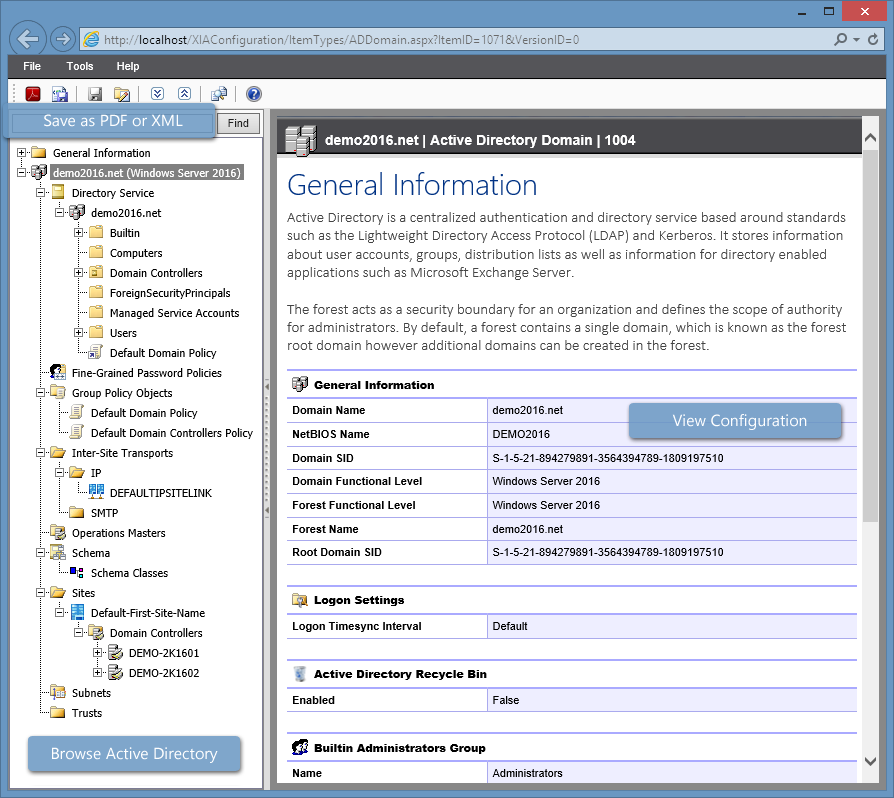Image resolution: width=894 pixels, height=798 pixels.
Task: Export the document with the red PDF icon
Action: [32, 94]
